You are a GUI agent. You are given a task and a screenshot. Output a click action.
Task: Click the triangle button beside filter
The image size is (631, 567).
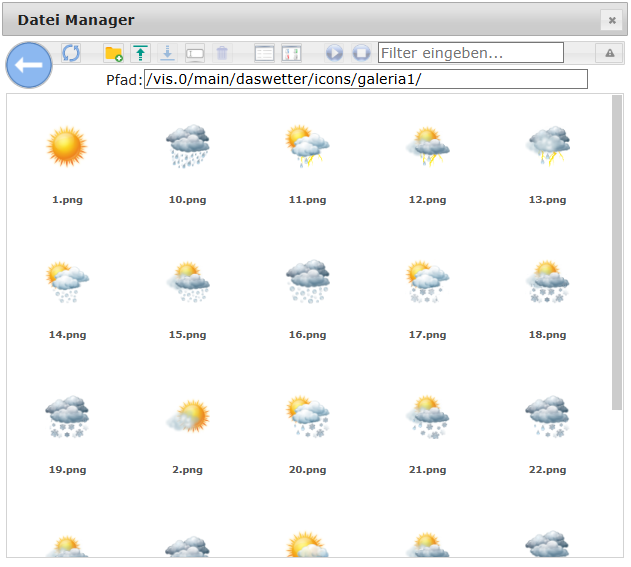pos(610,53)
